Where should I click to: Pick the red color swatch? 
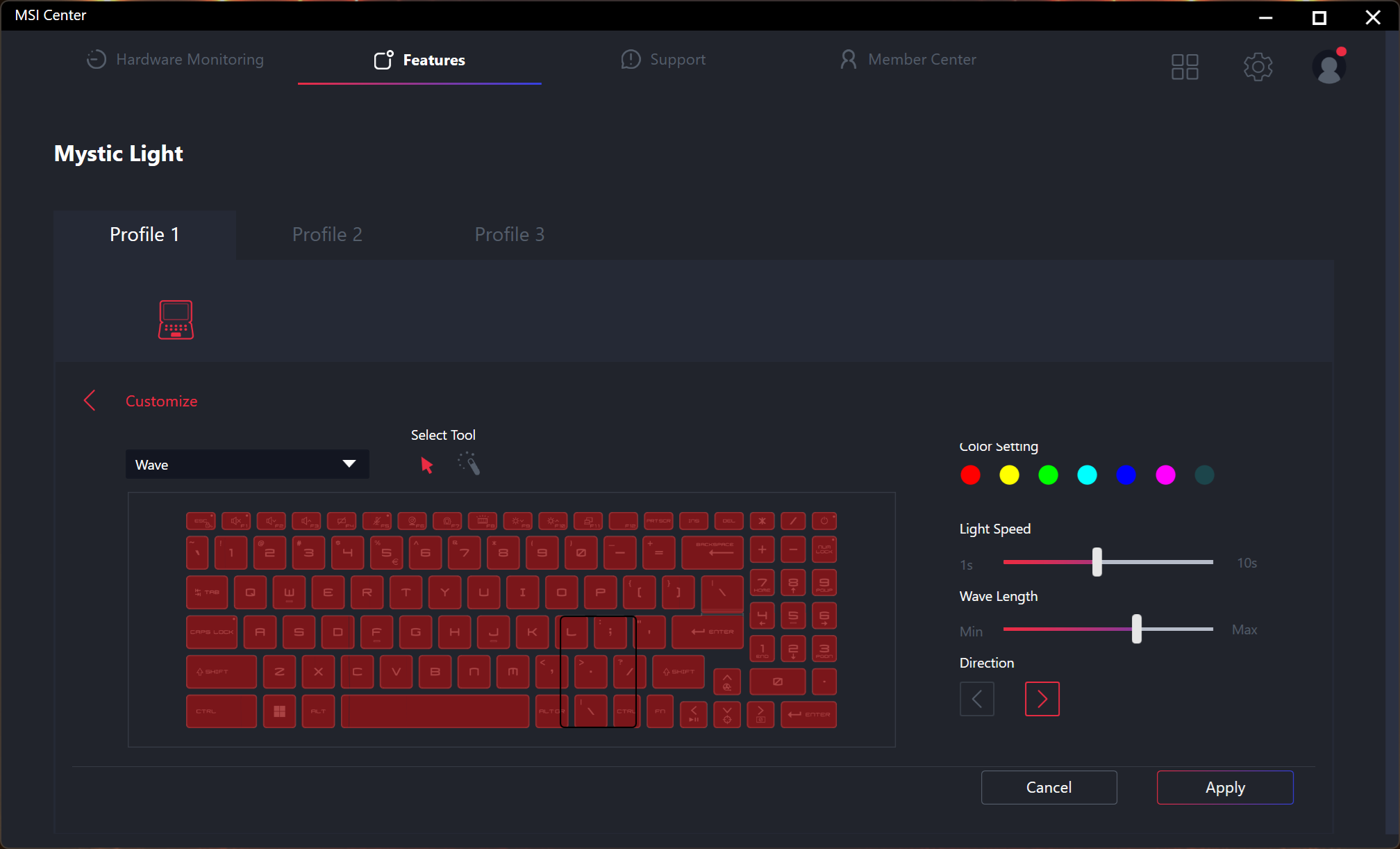[970, 475]
